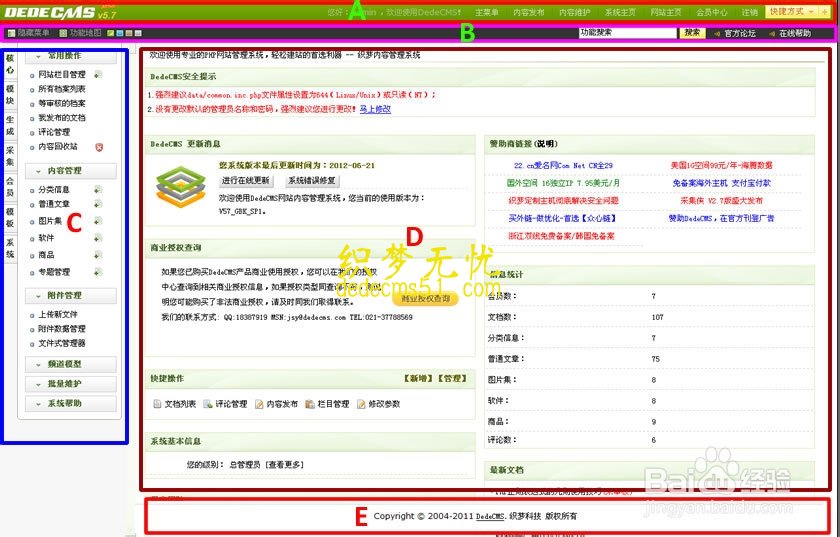Screen dimensions: 840x537
Task: Switch to the 生成 side tab
Action: point(10,125)
